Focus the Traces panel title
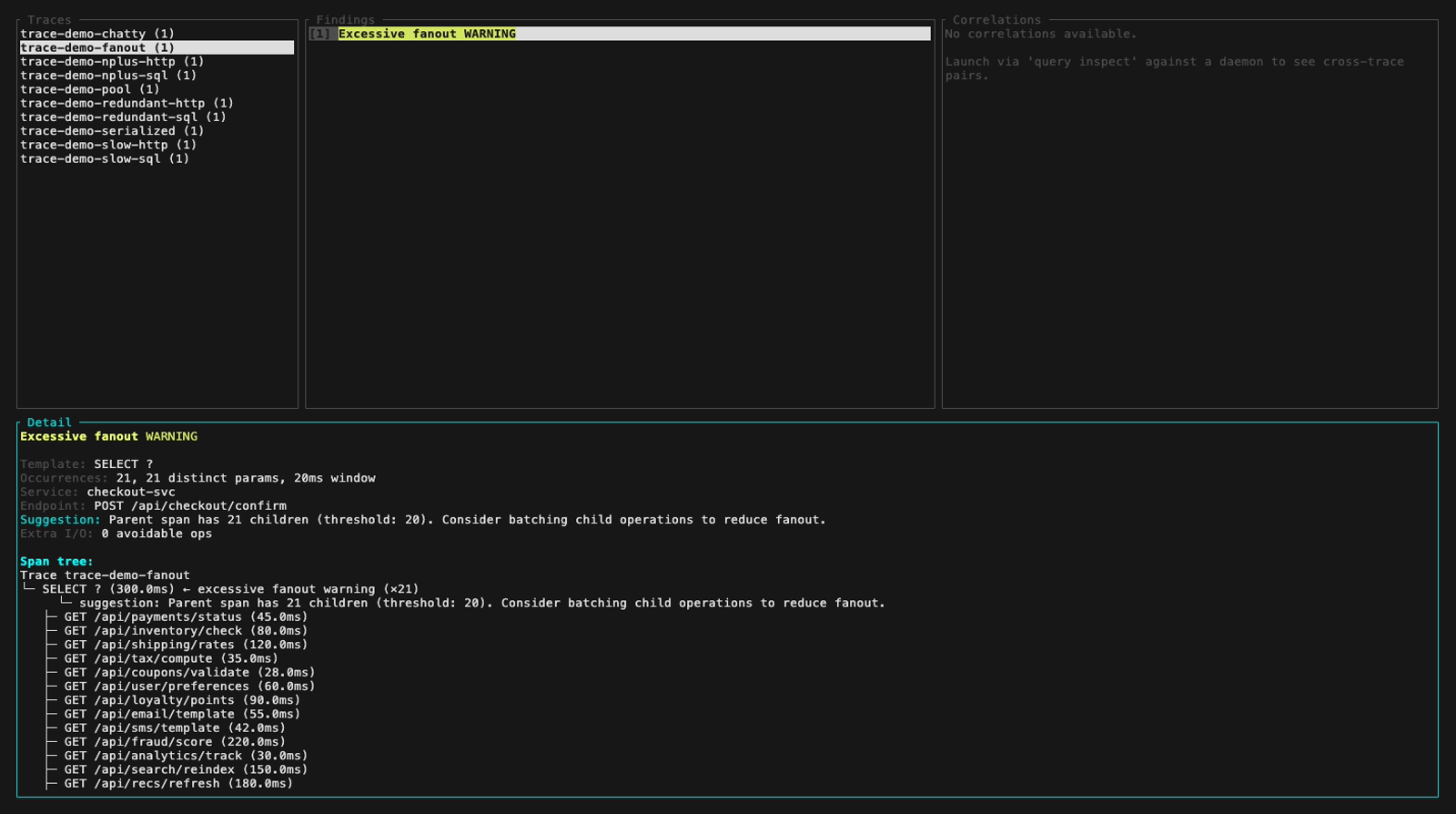This screenshot has height=814, width=1456. 49,20
